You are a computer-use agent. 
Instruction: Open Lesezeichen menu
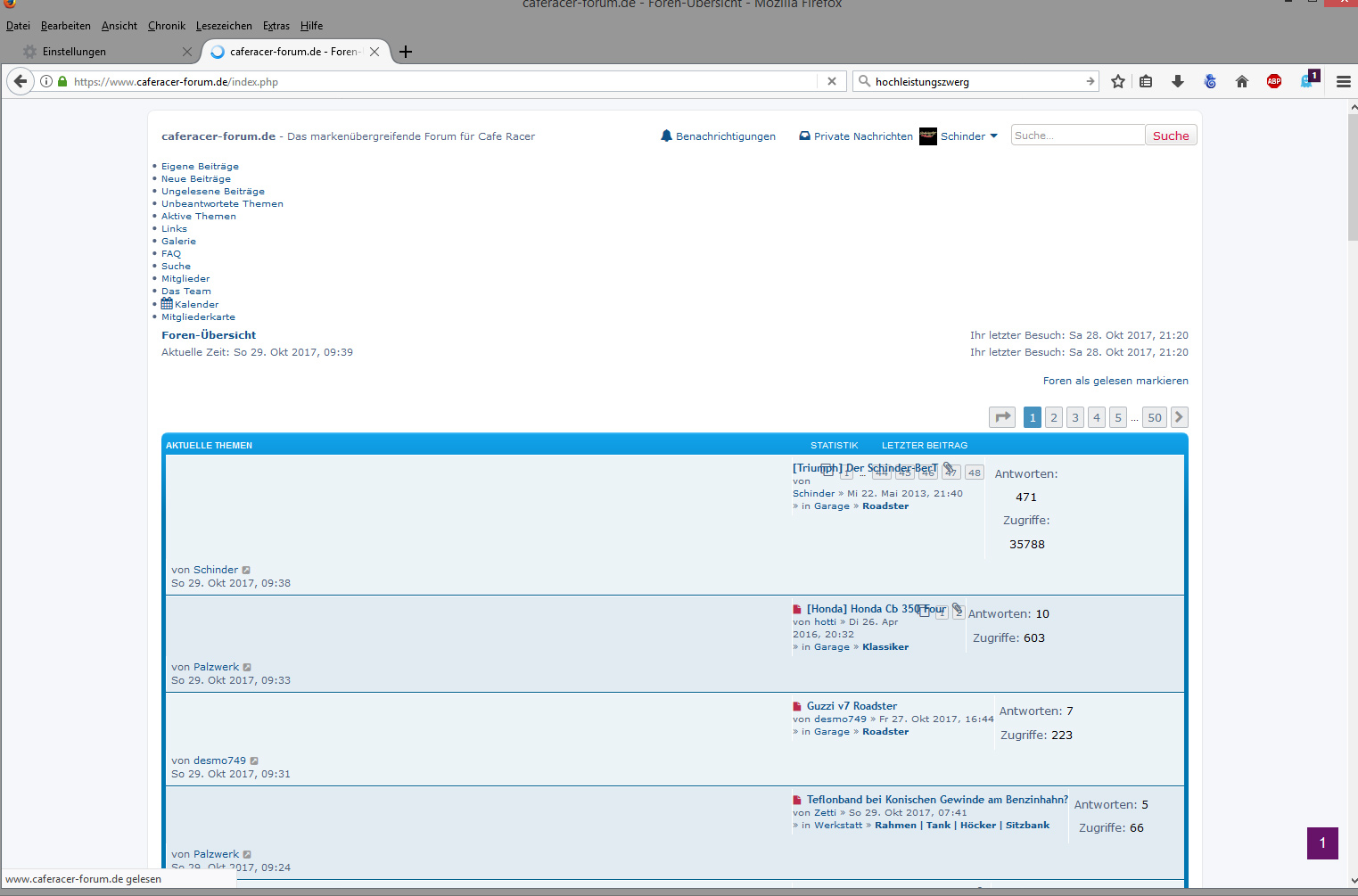[224, 26]
